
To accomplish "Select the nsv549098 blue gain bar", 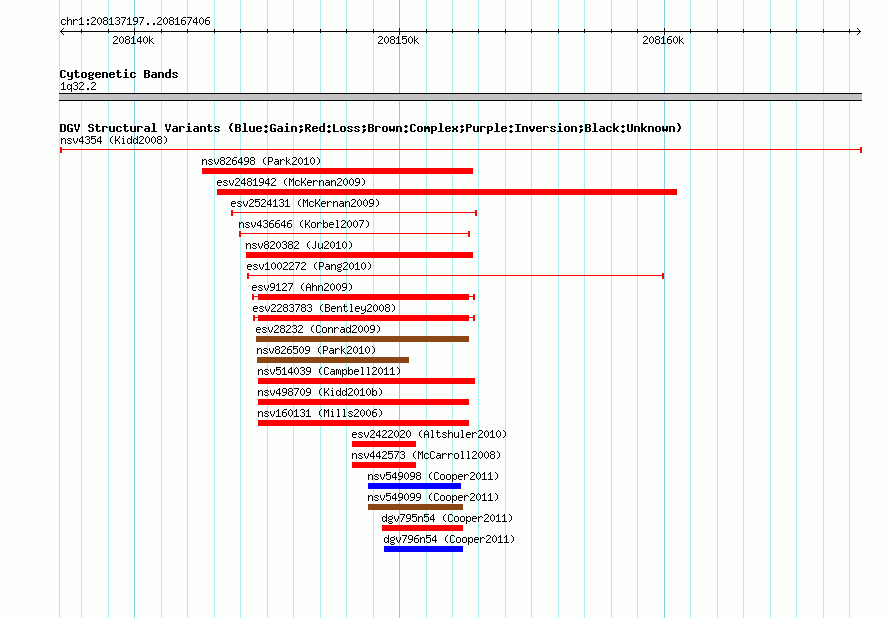I will pos(414,486).
